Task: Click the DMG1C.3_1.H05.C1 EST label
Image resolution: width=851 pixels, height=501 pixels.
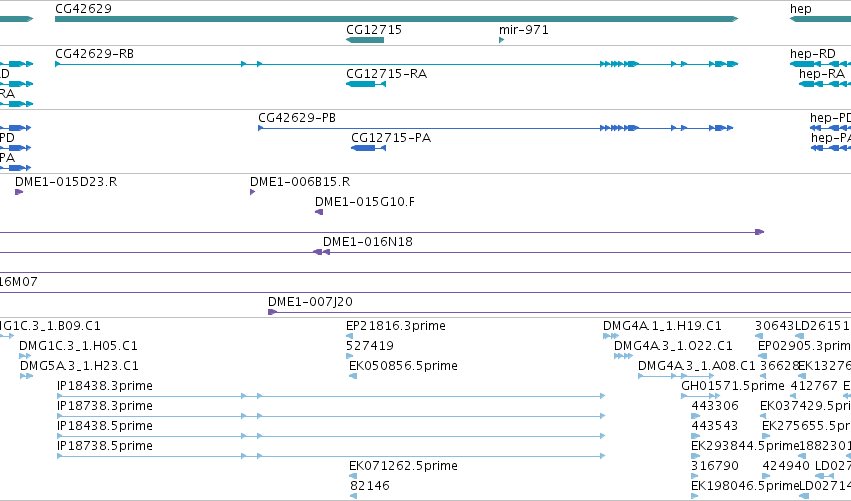Action: (78, 346)
